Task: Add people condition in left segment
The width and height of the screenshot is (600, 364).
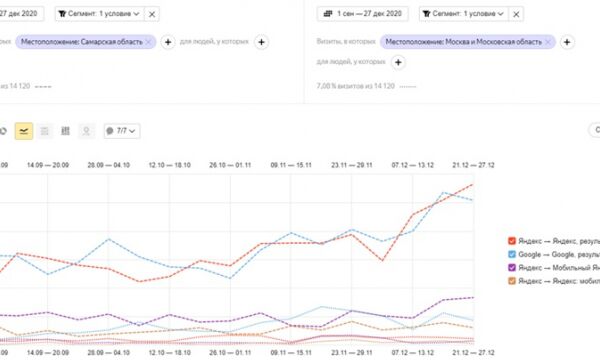Action: (261, 42)
